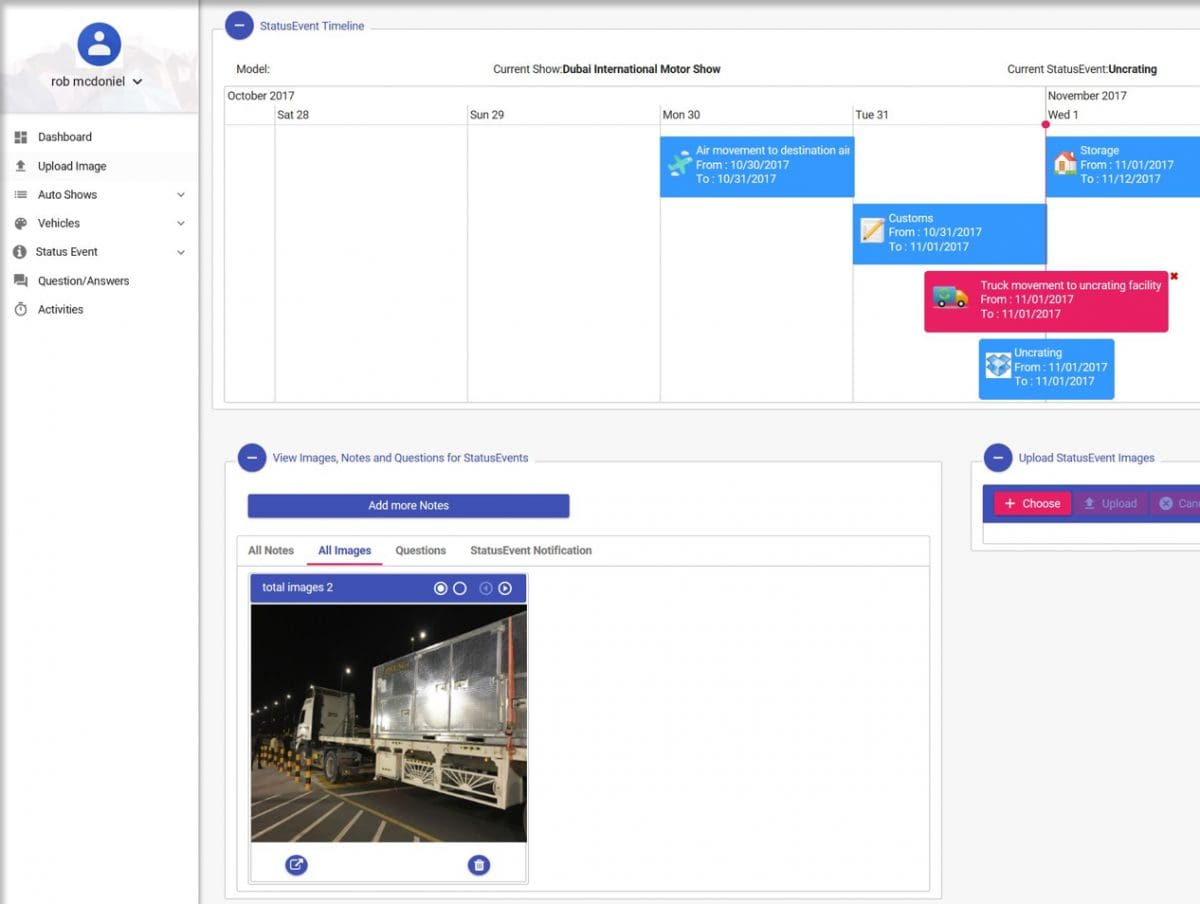1200x904 pixels.
Task: Click the truck photo thumbnail
Action: (x=388, y=723)
